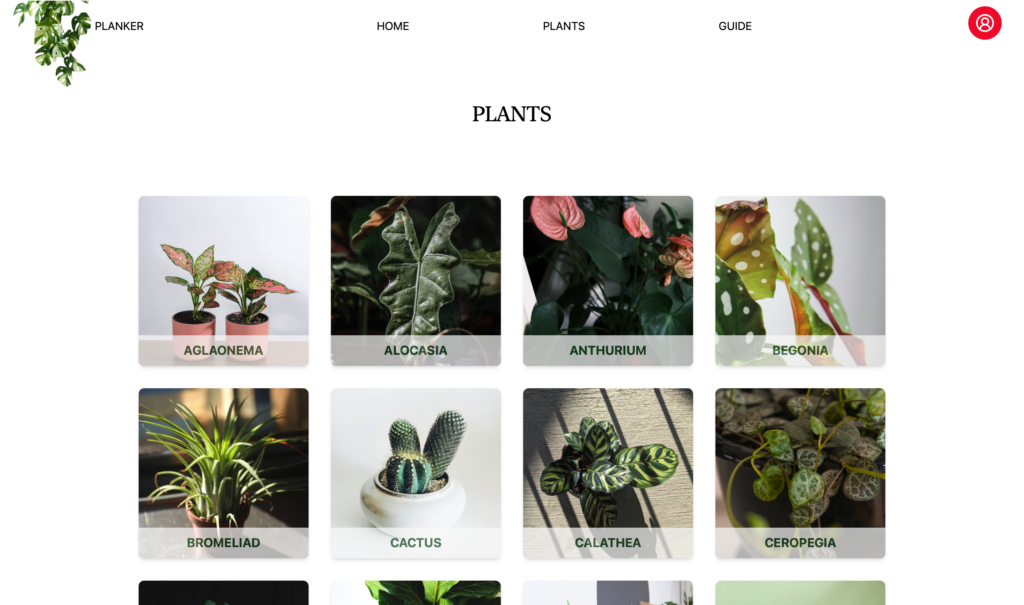Click the PLANTS page heading
Screen dimensions: 1024x605
[x=511, y=114]
